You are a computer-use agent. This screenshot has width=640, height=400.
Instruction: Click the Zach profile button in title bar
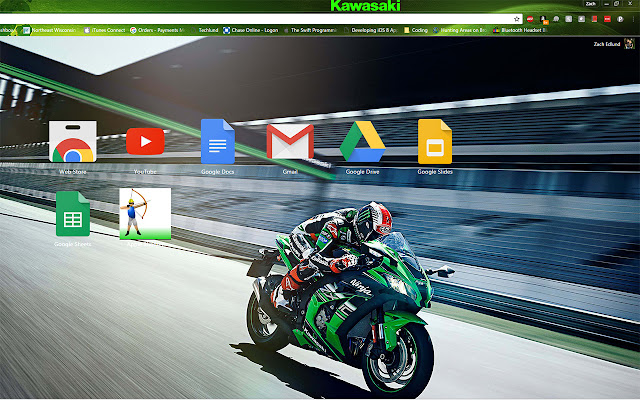[591, 4]
